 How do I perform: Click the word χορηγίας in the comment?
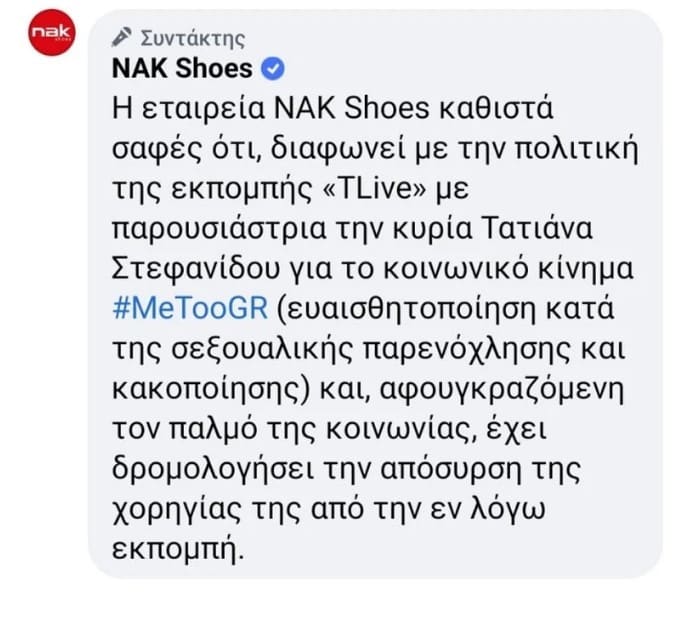[x=177, y=509]
